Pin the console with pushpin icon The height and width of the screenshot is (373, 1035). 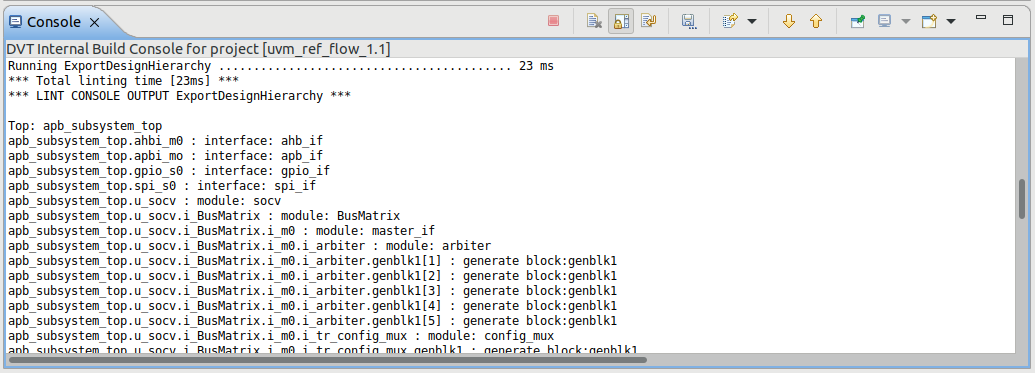tap(857, 22)
